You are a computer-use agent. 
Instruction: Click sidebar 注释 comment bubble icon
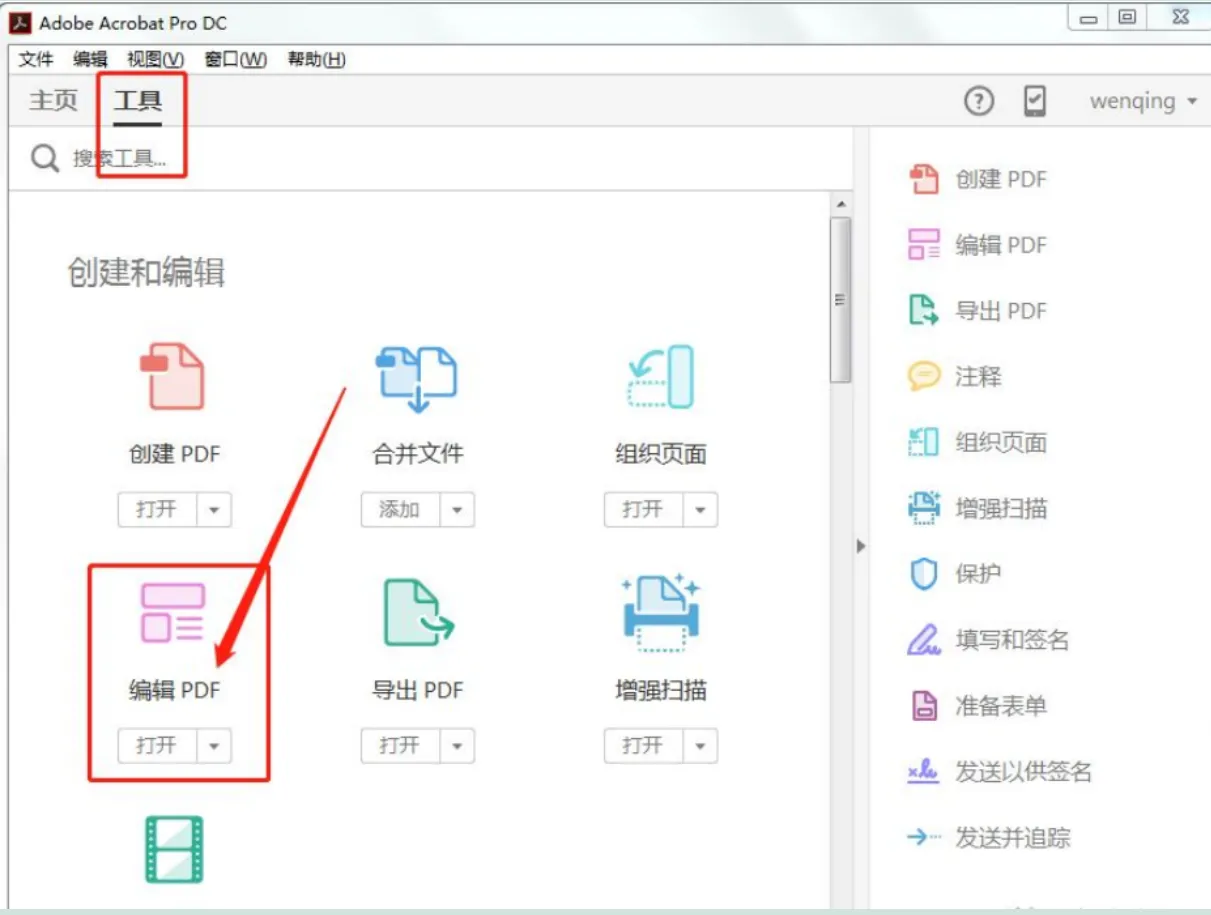coord(924,376)
